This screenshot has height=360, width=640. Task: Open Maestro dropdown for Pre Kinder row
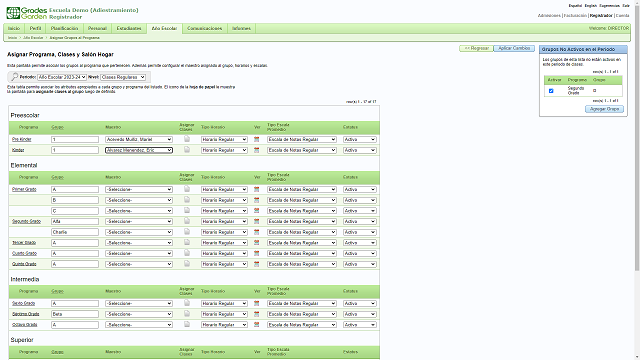[139, 140]
